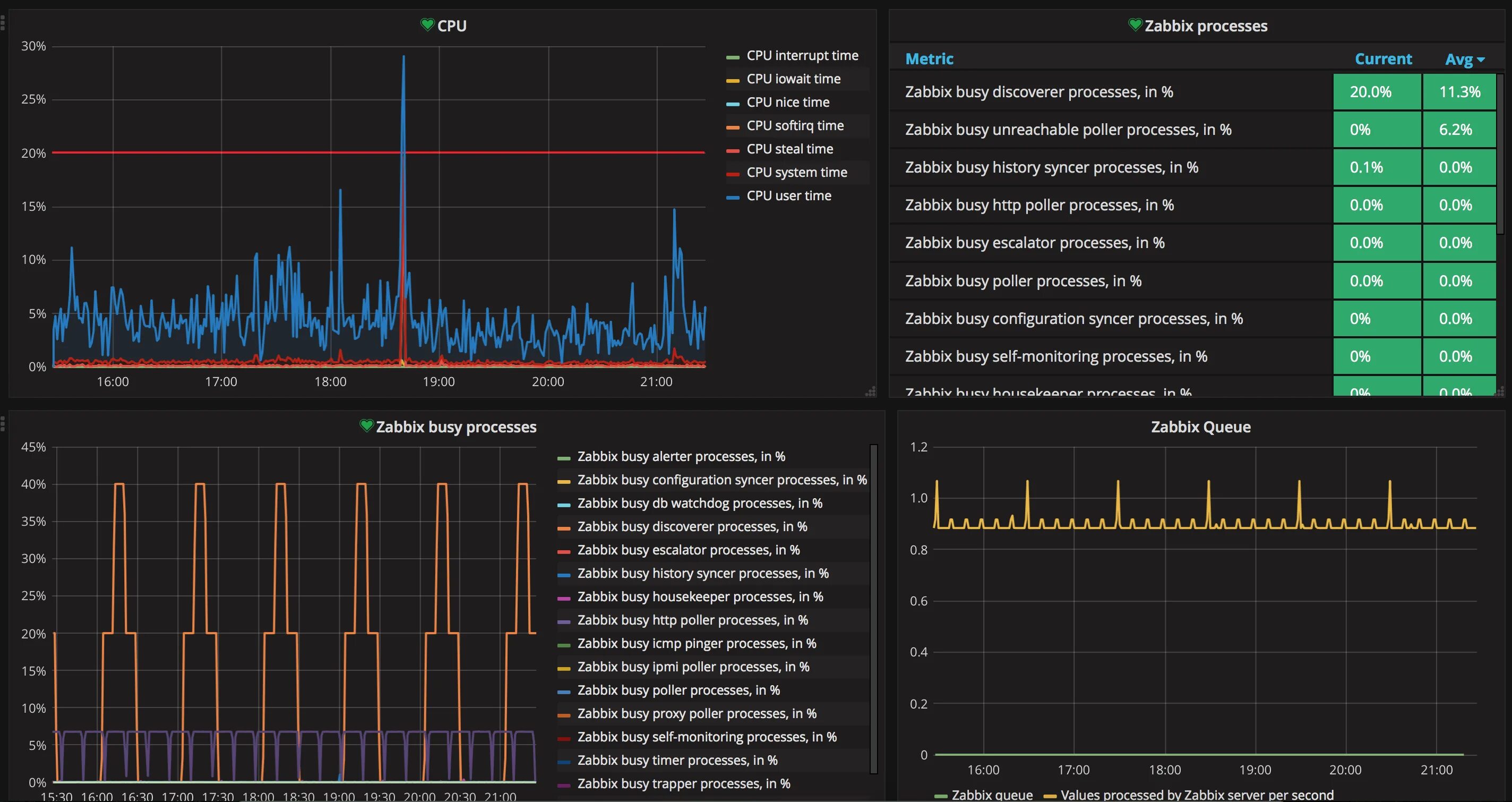Click the CPU steal time color swatch
The width and height of the screenshot is (1512, 802).
click(733, 150)
